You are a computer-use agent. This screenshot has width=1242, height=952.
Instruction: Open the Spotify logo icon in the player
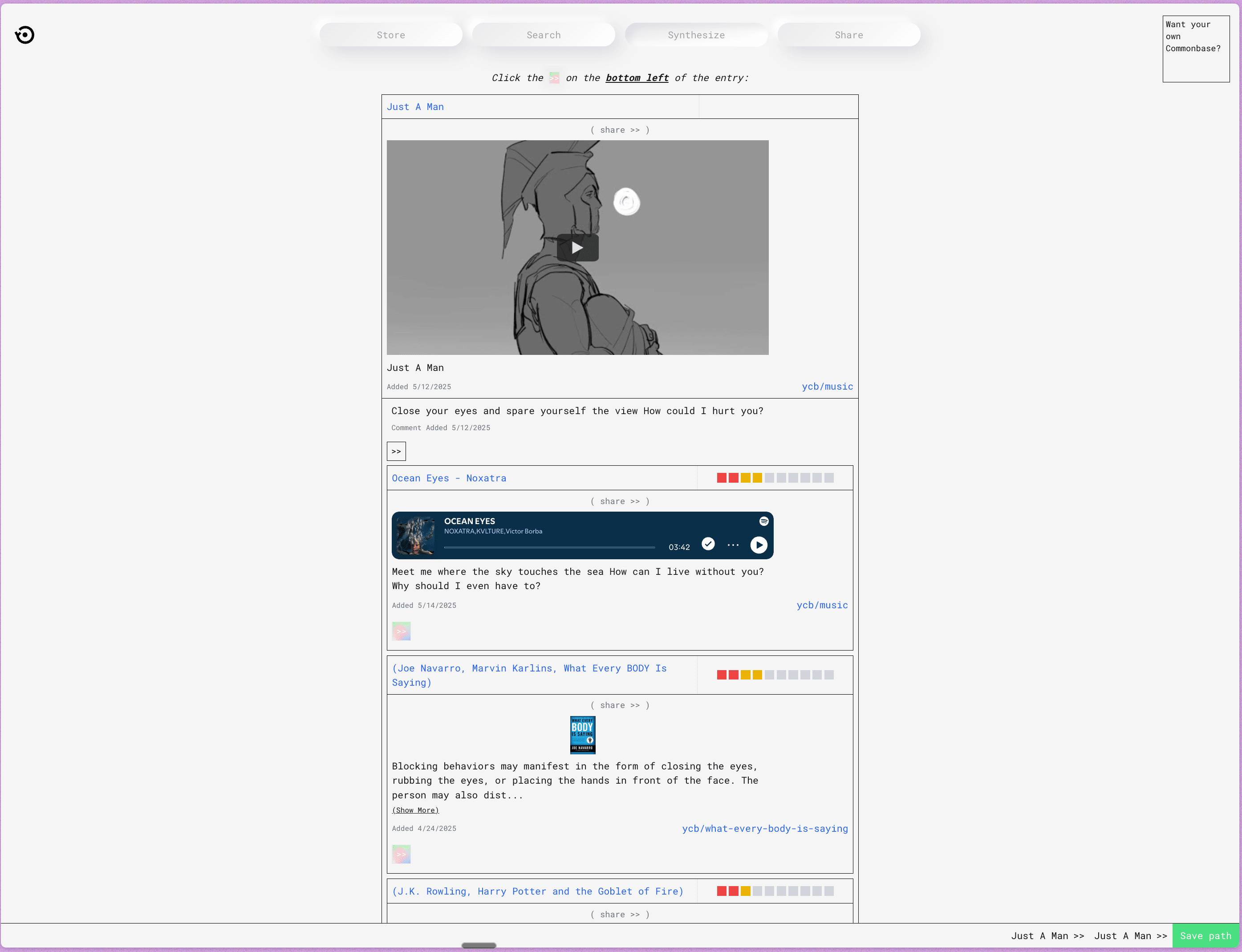point(764,521)
